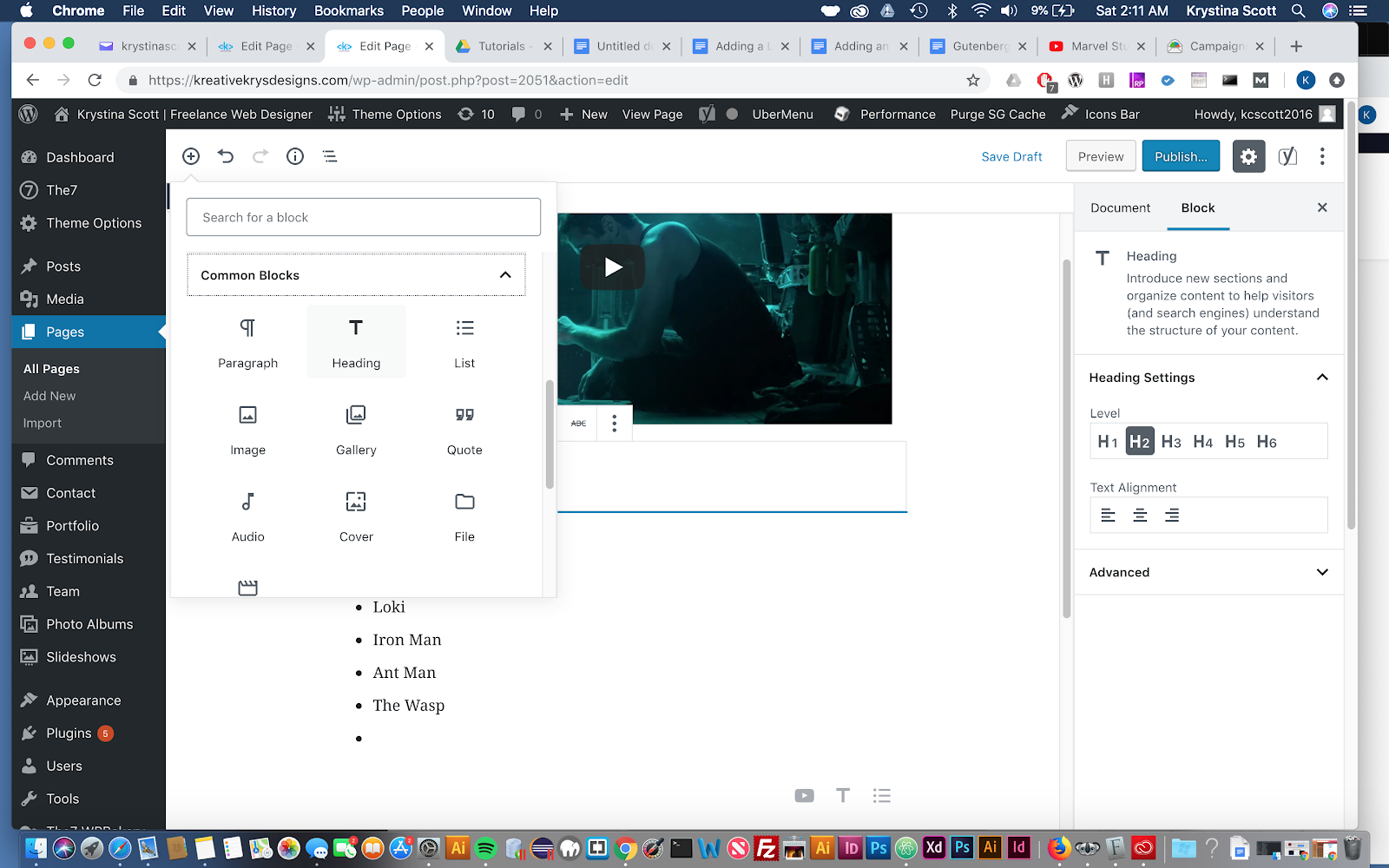Set heading level to H3
Screen dimensions: 1389x868
coord(1171,442)
